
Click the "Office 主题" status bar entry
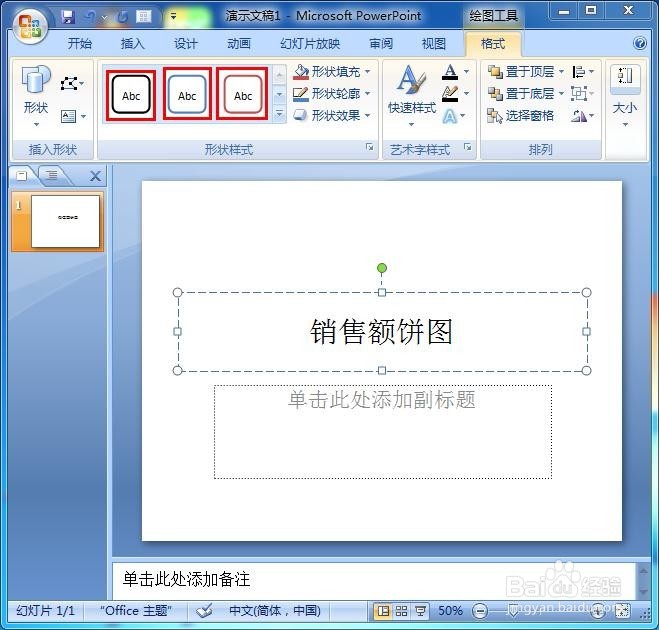[136, 610]
